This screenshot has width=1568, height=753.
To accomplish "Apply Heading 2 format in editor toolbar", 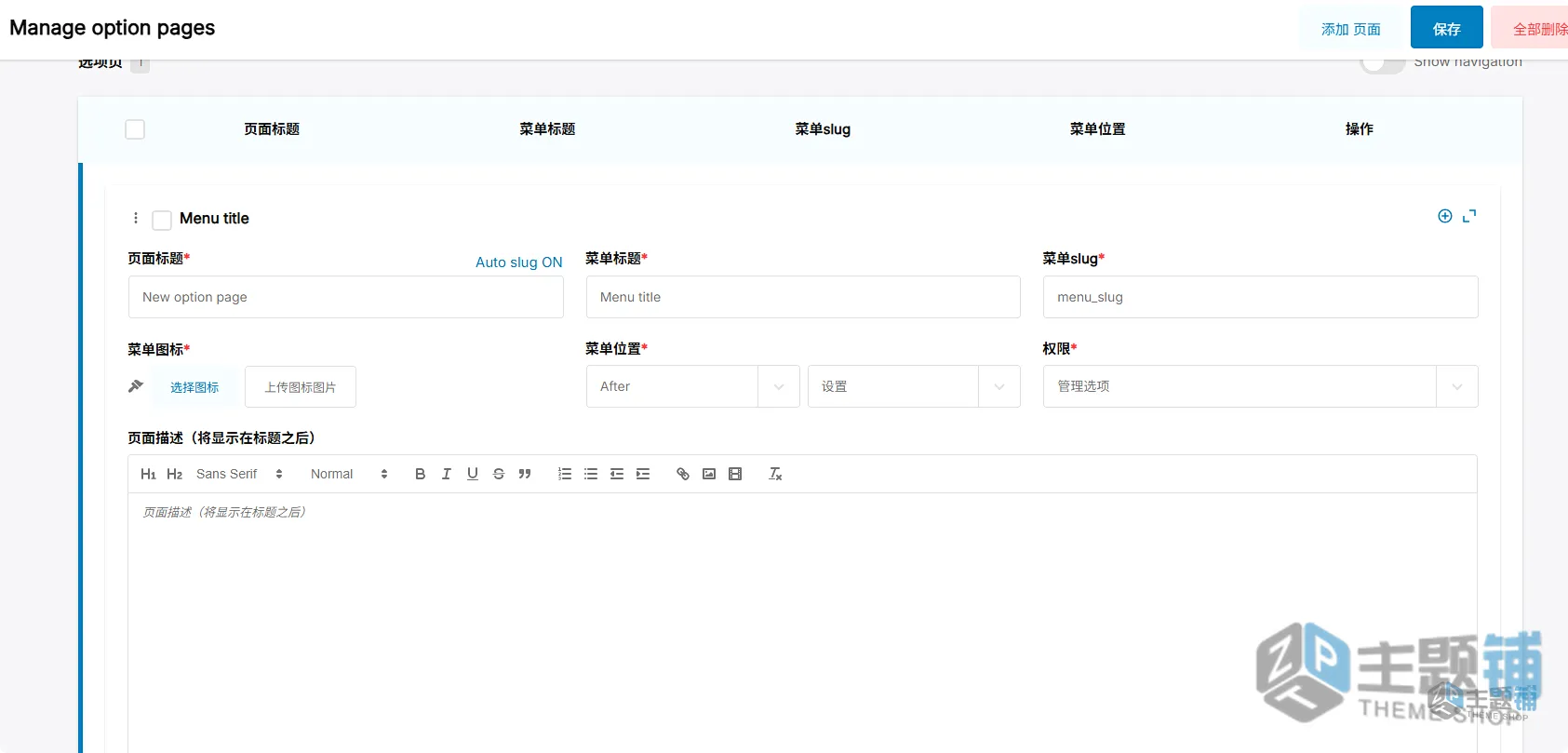I will pos(174,474).
